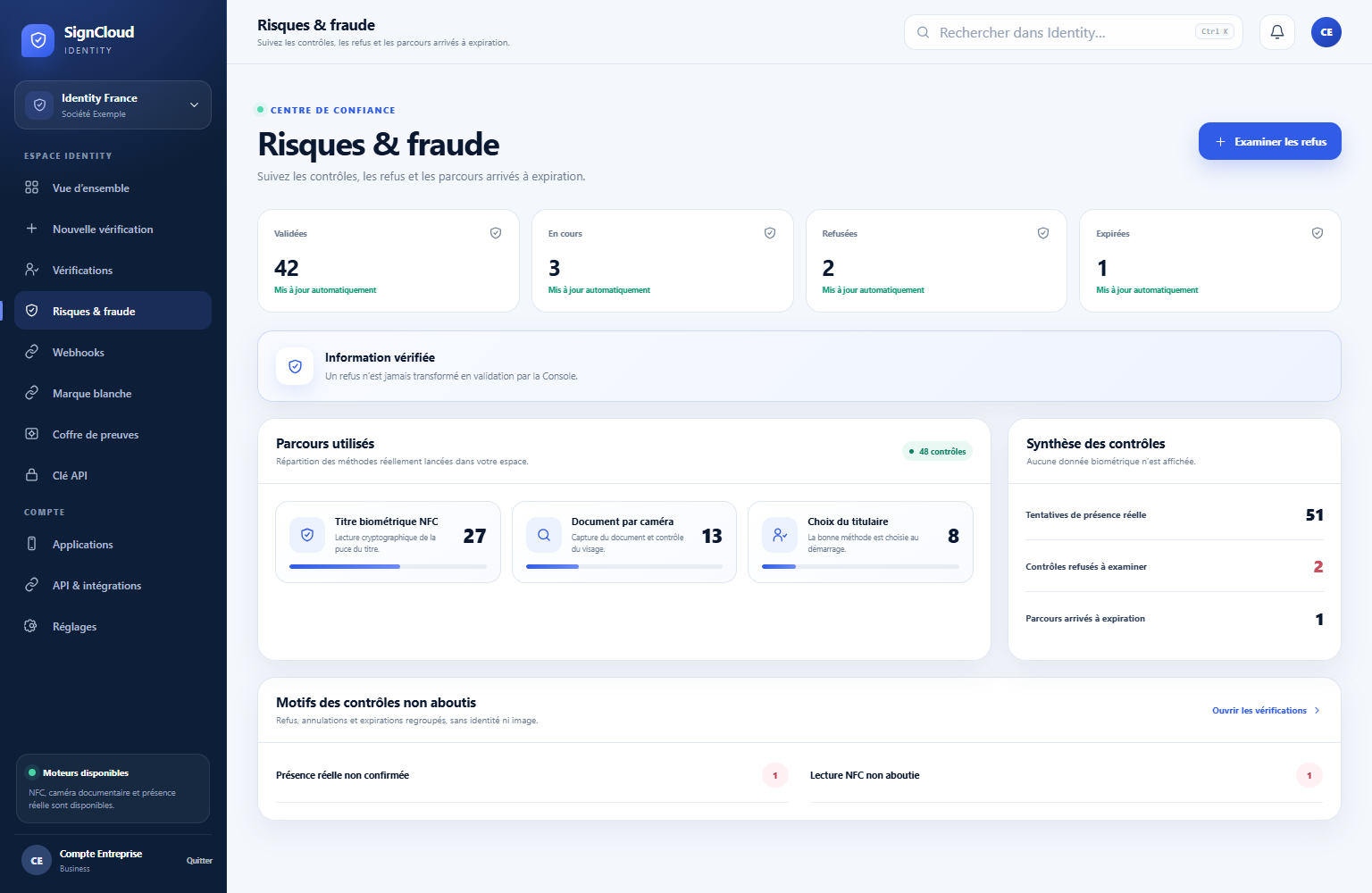Click the Document par caméra icon
Image resolution: width=1372 pixels, height=893 pixels.
[544, 535]
